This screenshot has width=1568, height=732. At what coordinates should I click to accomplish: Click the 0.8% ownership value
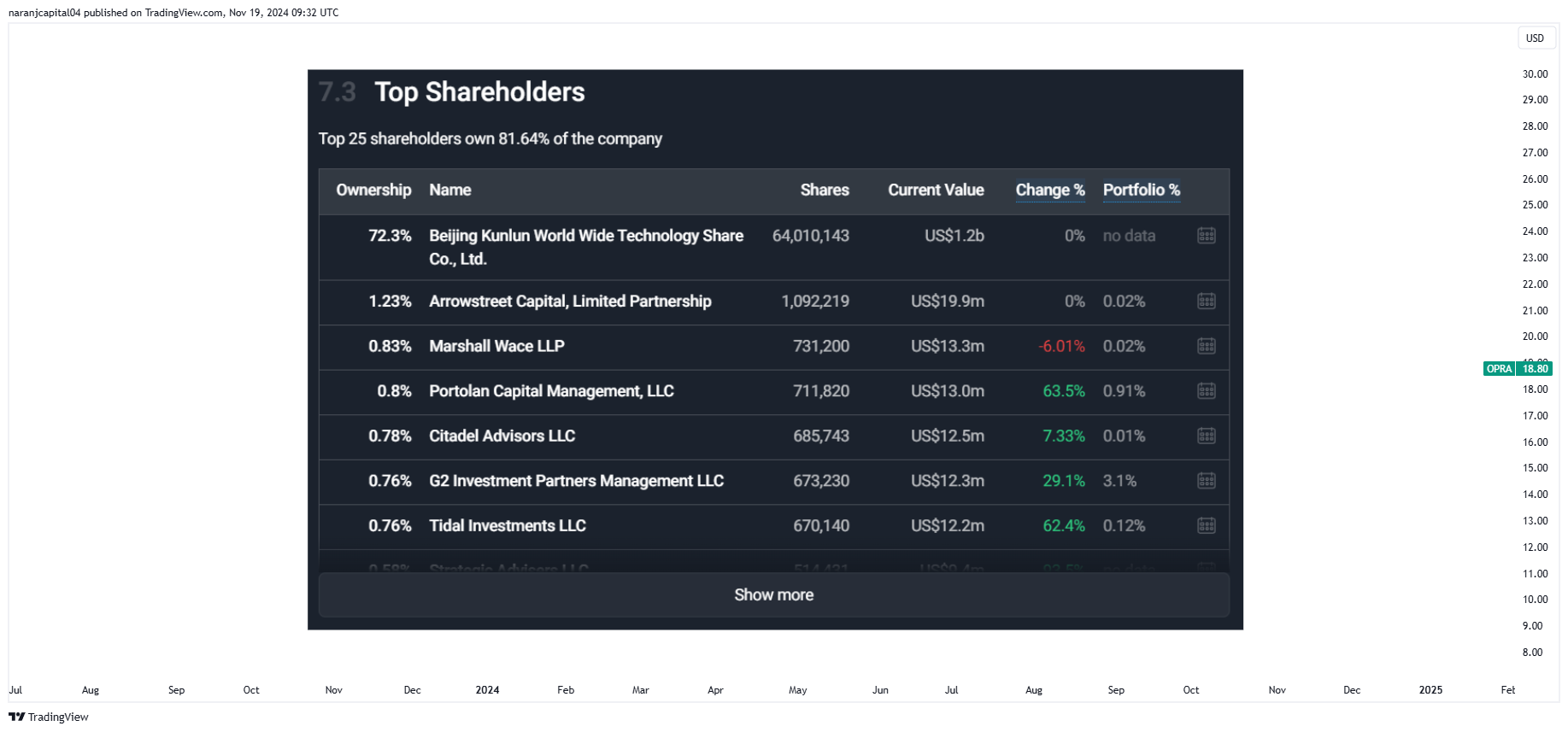point(394,391)
